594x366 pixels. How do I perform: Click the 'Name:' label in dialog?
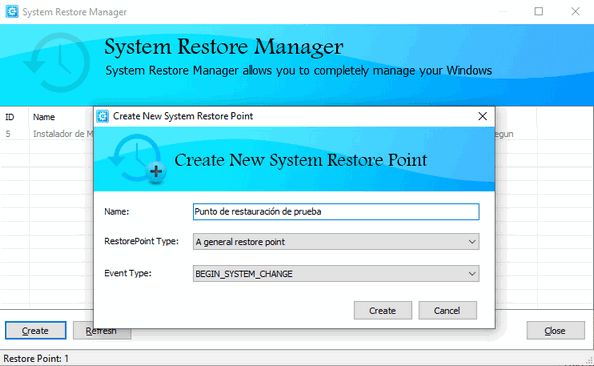point(117,211)
